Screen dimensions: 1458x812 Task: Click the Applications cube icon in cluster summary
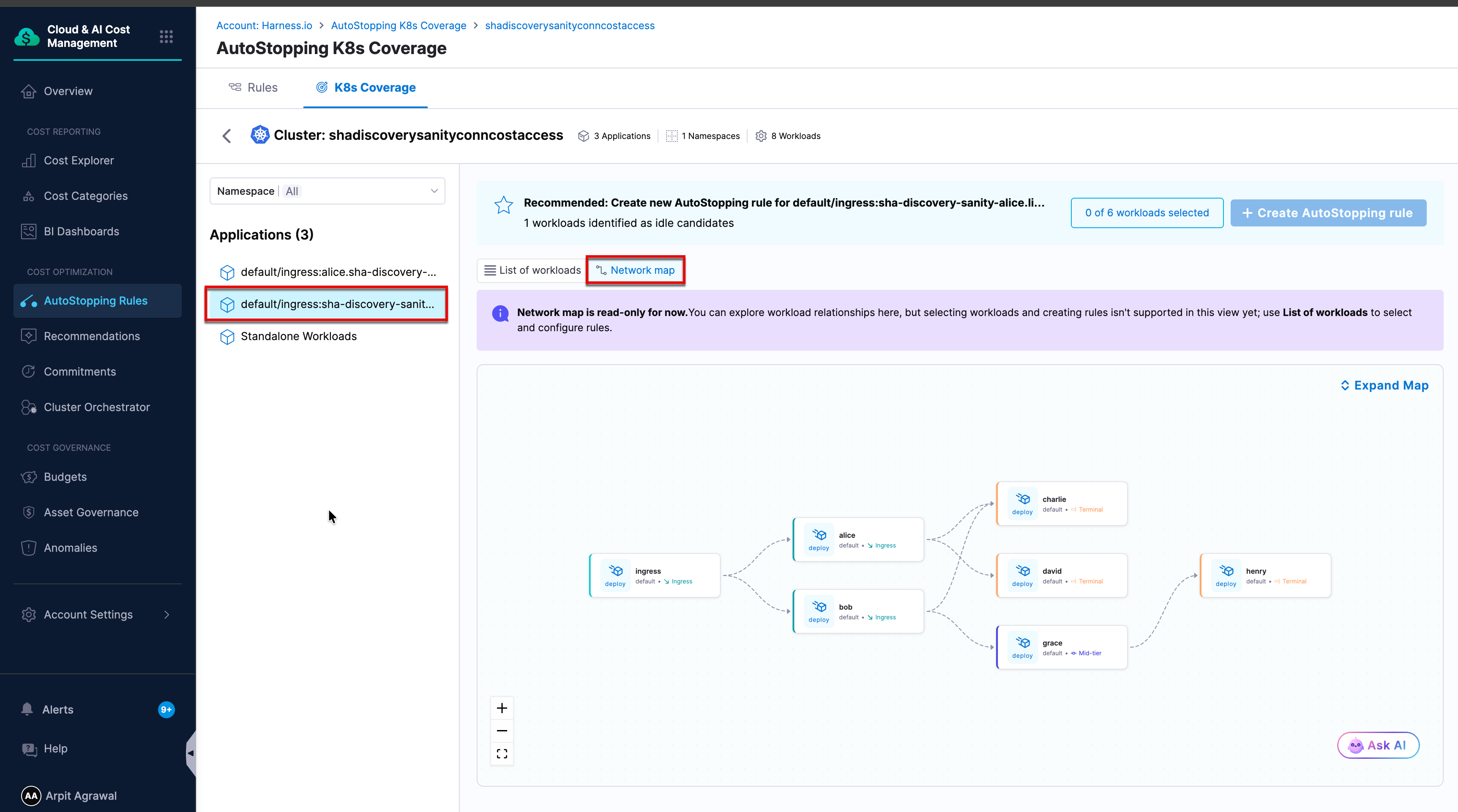point(584,136)
